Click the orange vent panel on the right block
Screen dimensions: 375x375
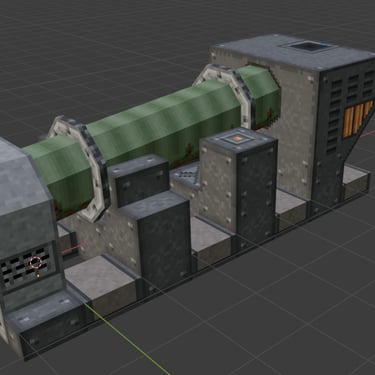pos(357,119)
